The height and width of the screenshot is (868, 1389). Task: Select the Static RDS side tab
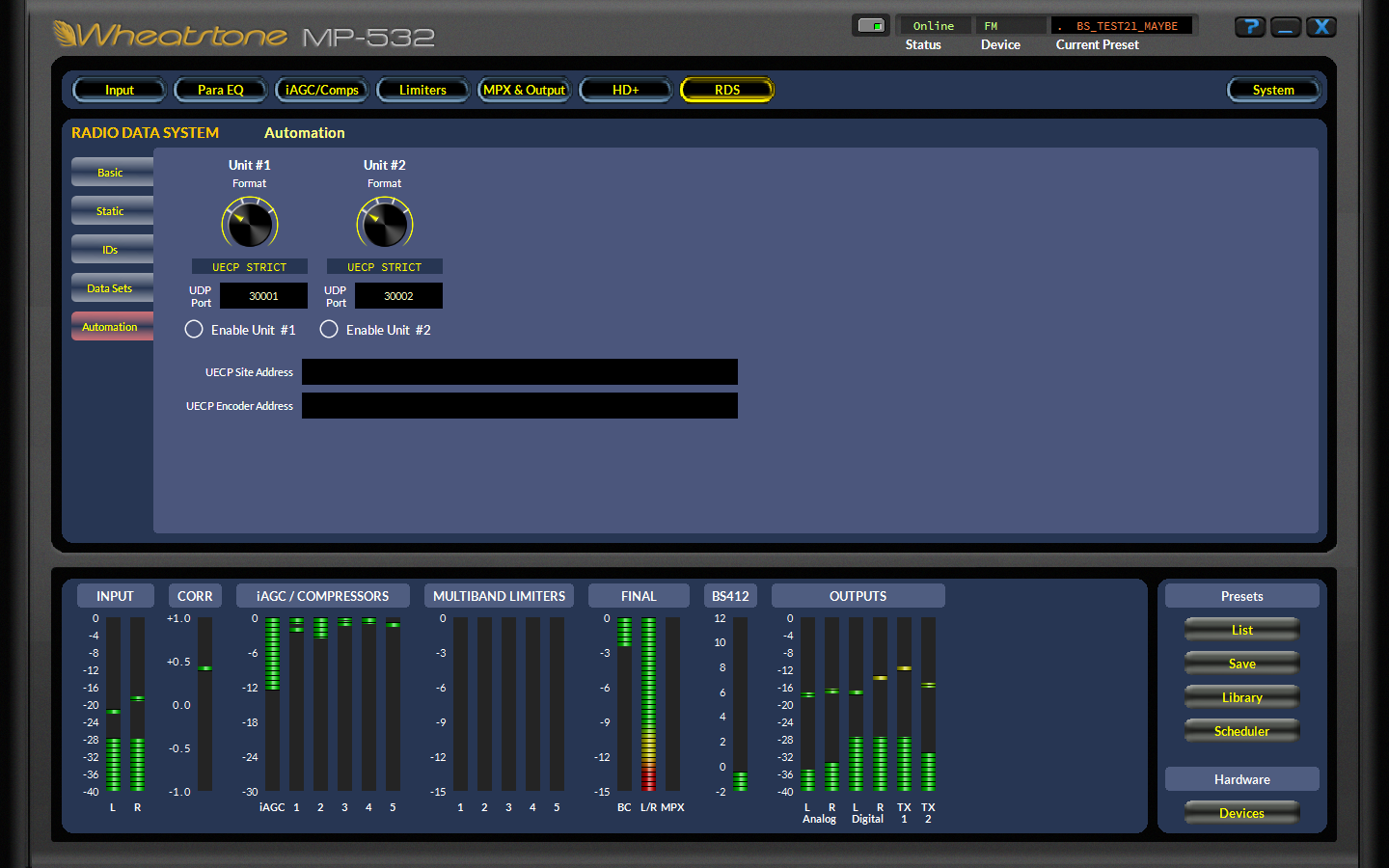[112, 211]
